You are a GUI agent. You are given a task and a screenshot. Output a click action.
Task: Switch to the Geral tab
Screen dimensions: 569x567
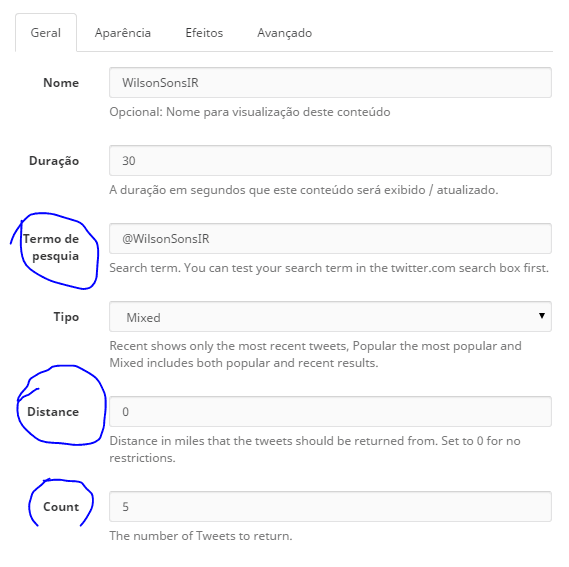[46, 33]
